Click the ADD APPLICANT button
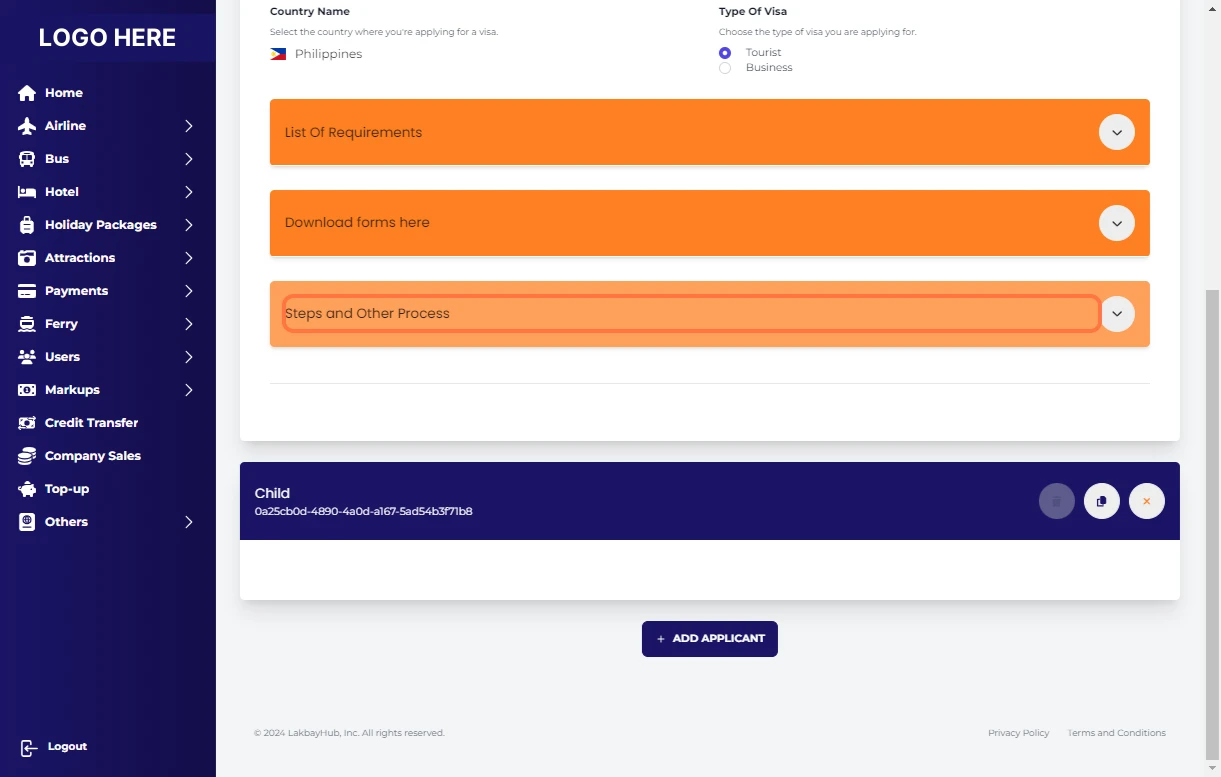This screenshot has height=777, width=1221. (x=709, y=639)
